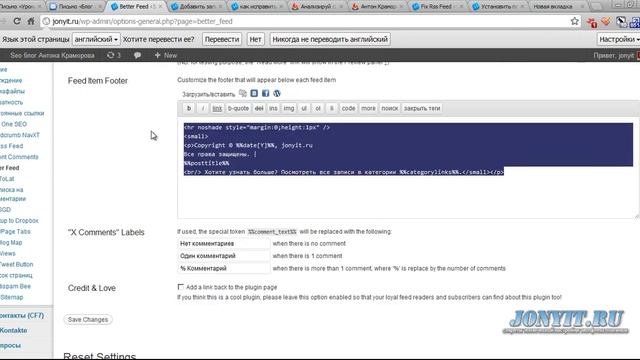Screen dimensions: 640x360
Task: Insert an li tag
Action: tap(331, 108)
